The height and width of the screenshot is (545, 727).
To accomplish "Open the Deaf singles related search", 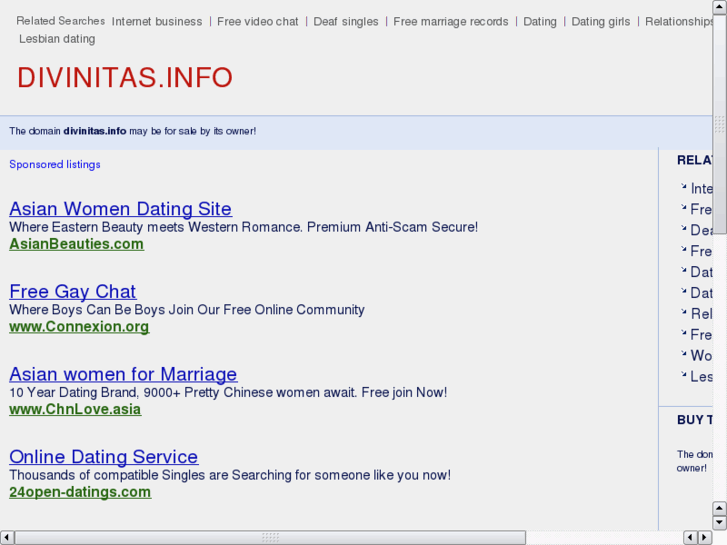I will point(346,22).
